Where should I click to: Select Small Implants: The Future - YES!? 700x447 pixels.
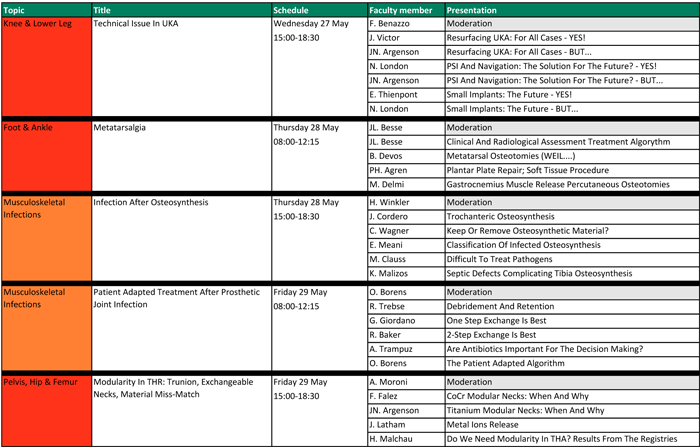pyautogui.click(x=509, y=95)
